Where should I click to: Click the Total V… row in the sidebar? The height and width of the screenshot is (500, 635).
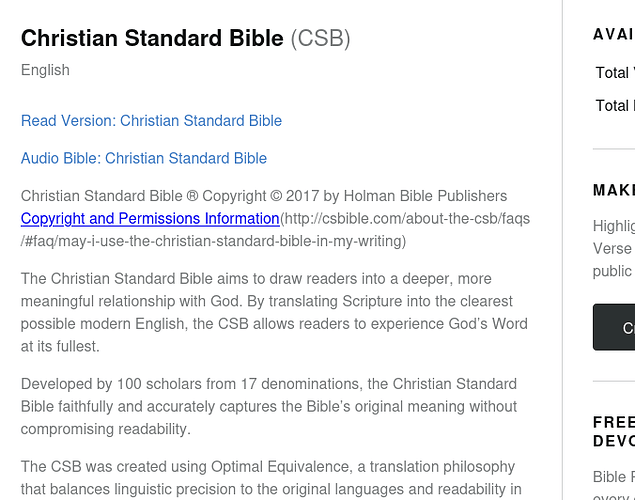(x=614, y=73)
